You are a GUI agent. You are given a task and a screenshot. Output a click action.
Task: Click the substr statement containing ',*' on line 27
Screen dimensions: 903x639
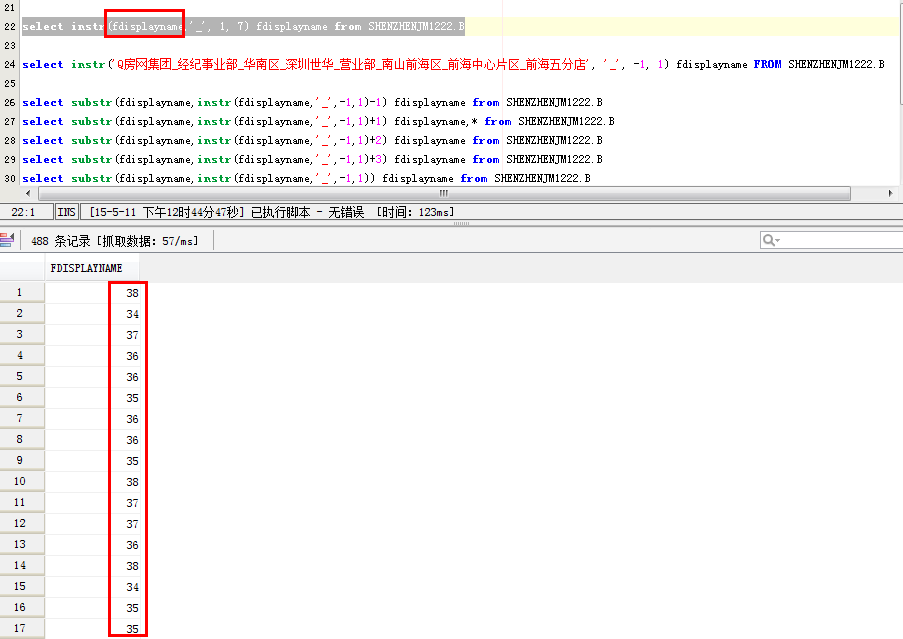point(318,121)
